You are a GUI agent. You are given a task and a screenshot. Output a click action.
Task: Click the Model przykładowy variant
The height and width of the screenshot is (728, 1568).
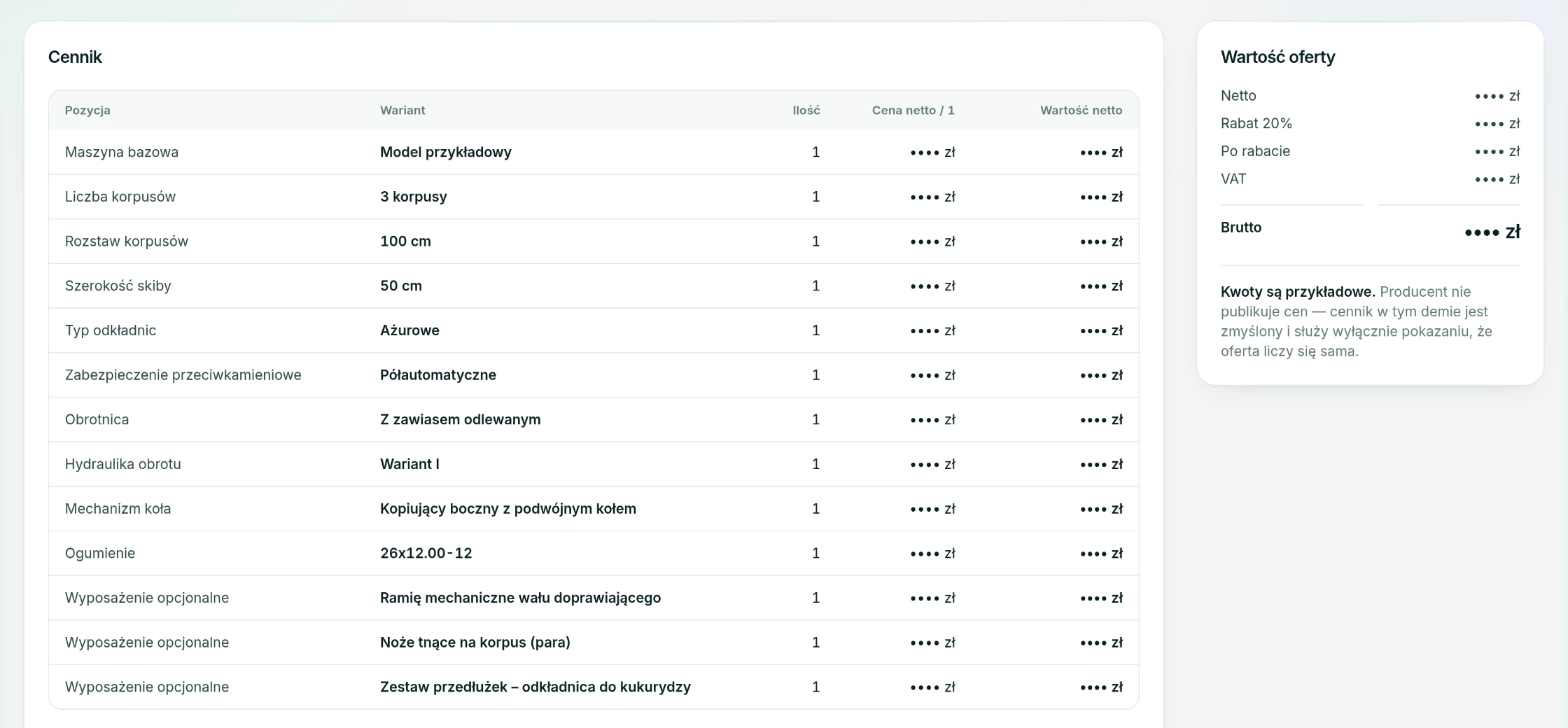[446, 152]
